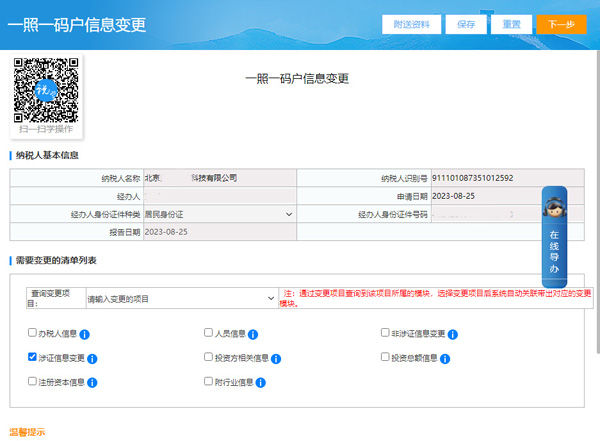The height and width of the screenshot is (441, 600).
Task: Check the 非涉证信息变更 checkbox
Action: [385, 332]
